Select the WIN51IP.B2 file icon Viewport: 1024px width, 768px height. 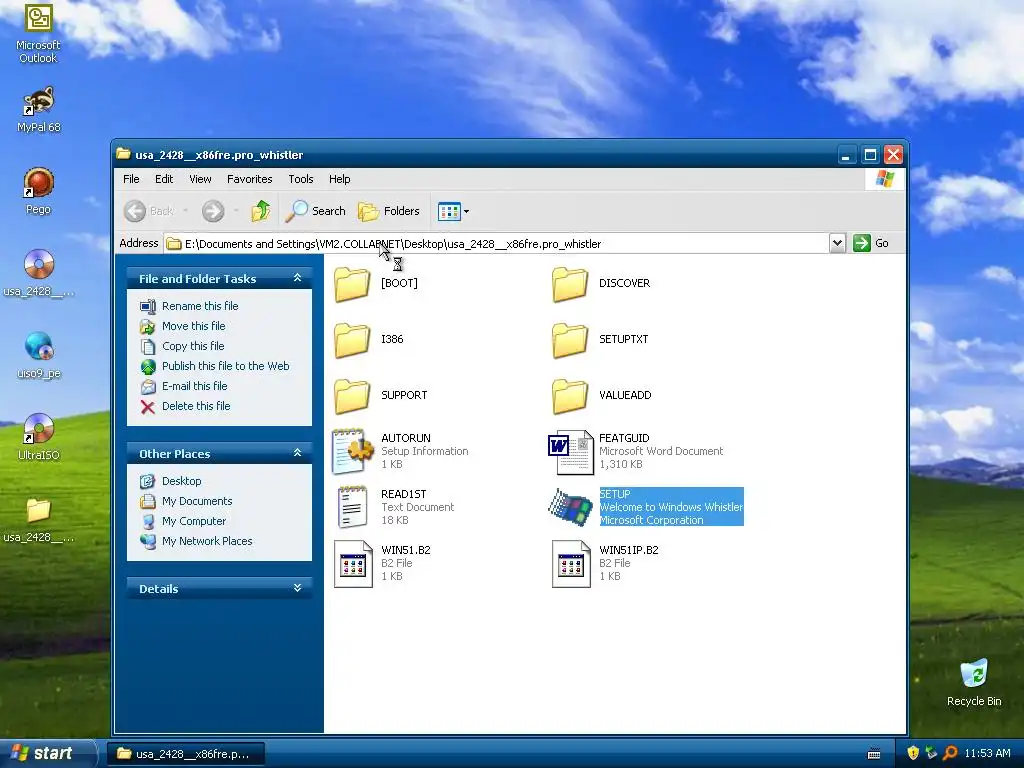[x=571, y=564]
